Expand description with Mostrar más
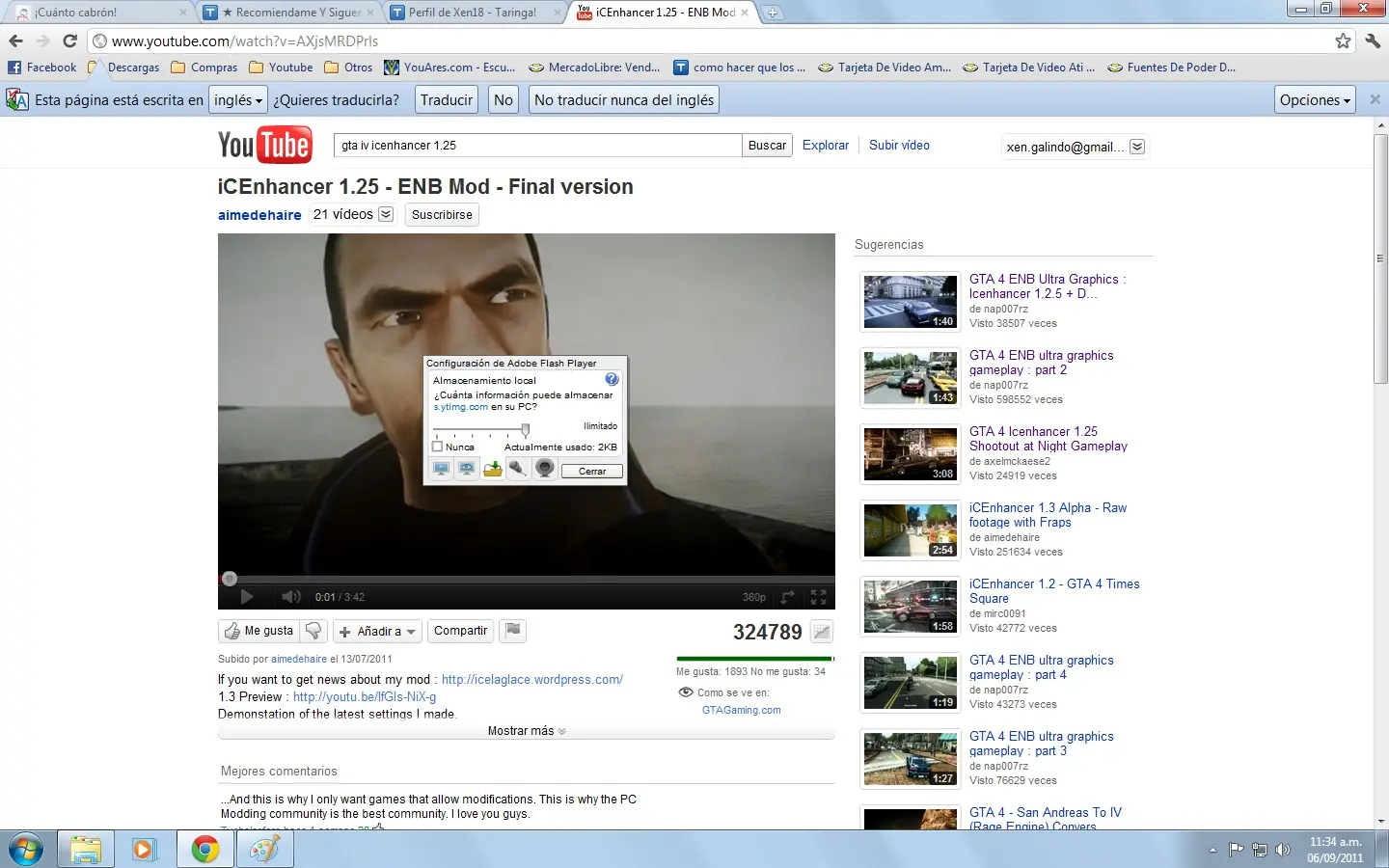This screenshot has width=1389, height=868. [527, 731]
